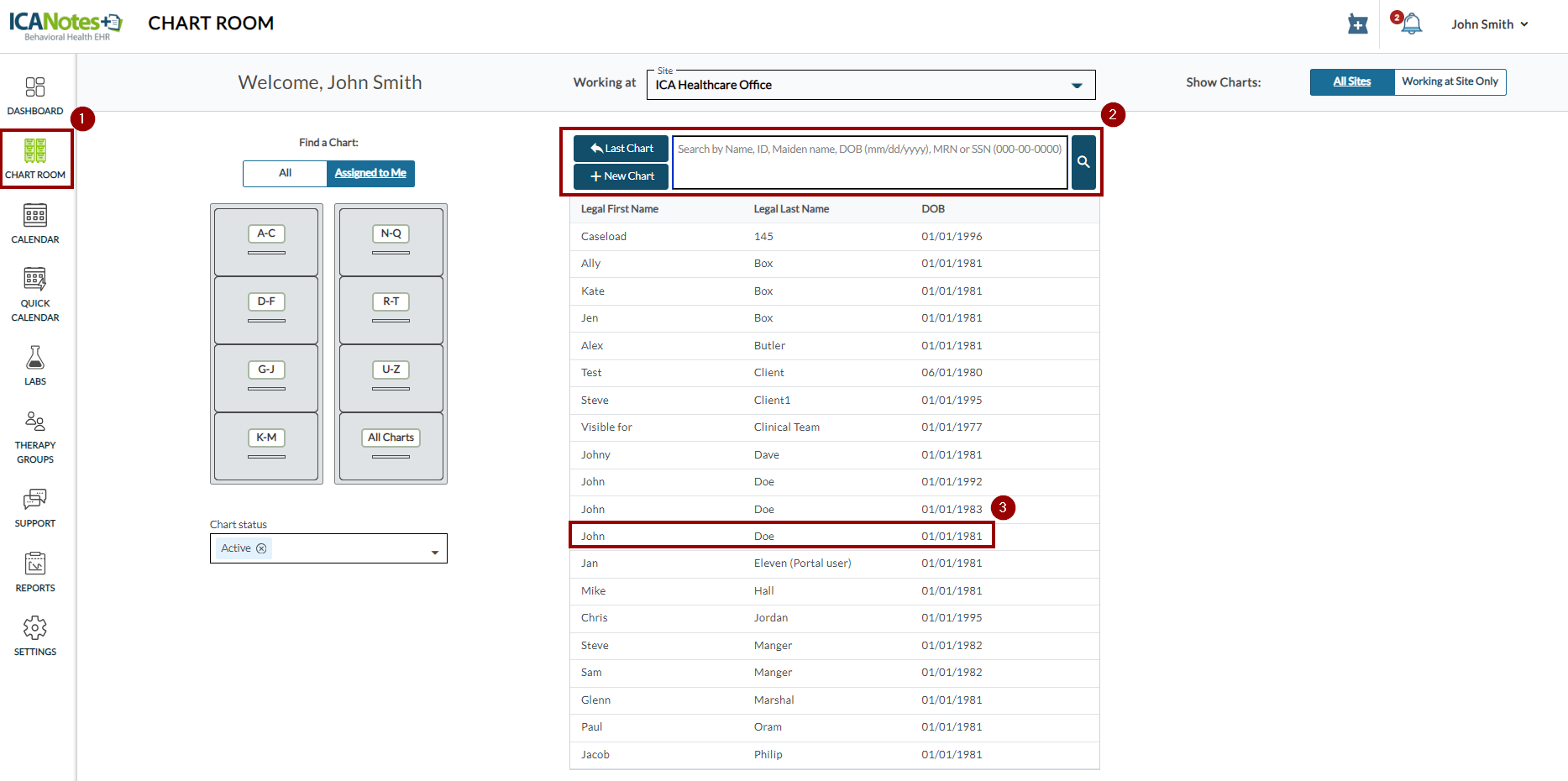Open the A-C file cabinet drawer

pos(266,241)
